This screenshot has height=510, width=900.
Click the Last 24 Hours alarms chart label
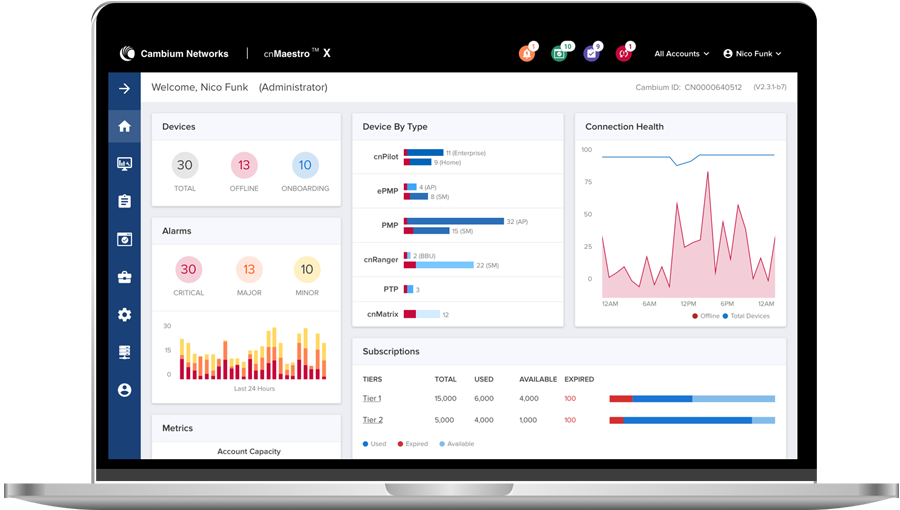254,388
